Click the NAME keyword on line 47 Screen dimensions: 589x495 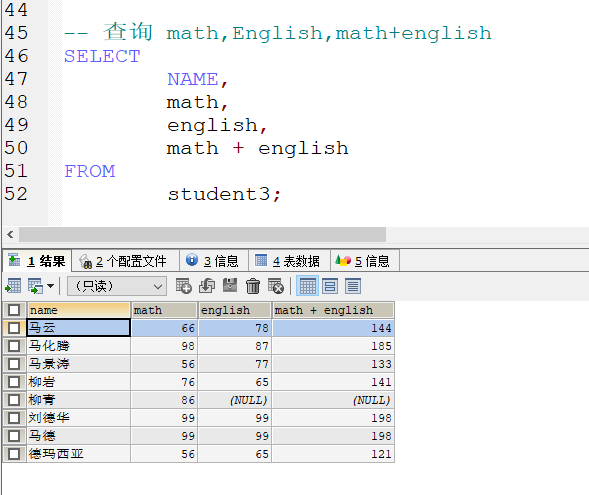[193, 79]
